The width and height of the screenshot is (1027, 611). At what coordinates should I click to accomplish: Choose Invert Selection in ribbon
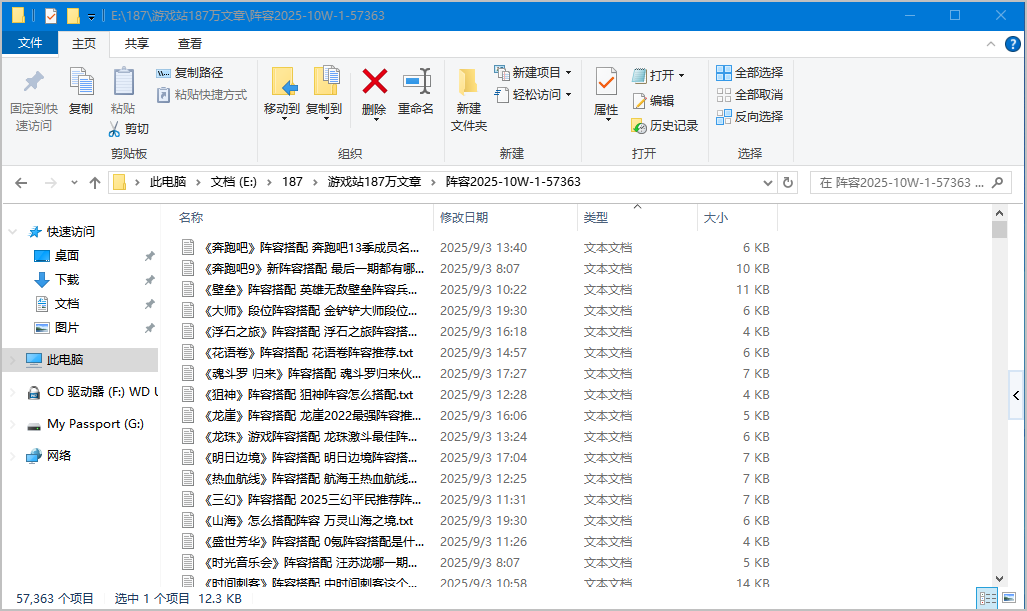tap(749, 116)
